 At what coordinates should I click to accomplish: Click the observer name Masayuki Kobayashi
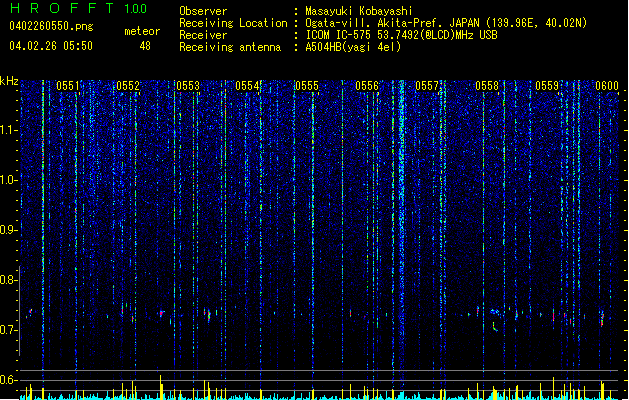pyautogui.click(x=359, y=11)
